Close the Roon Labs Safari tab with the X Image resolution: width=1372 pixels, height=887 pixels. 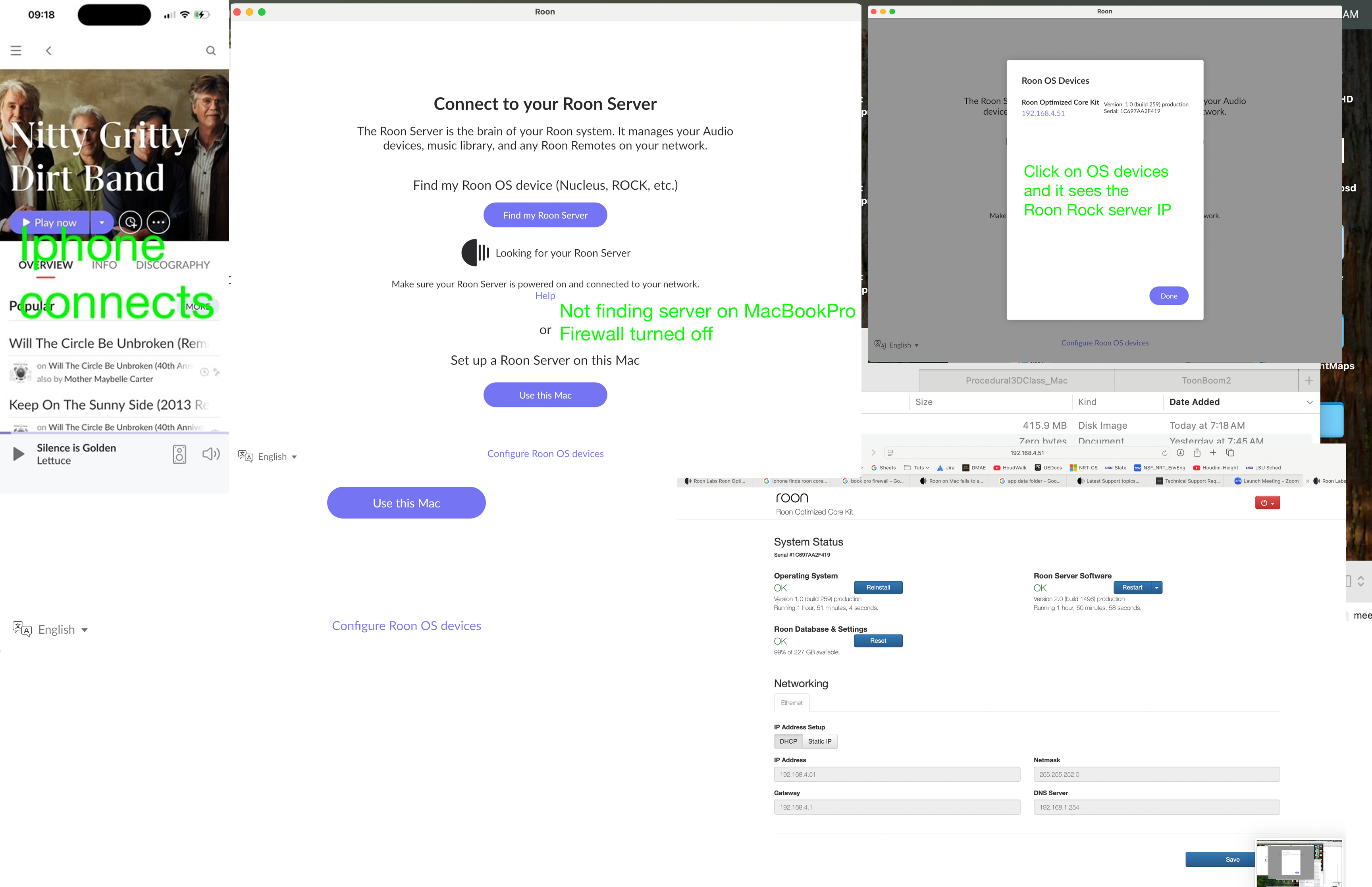coord(1307,481)
